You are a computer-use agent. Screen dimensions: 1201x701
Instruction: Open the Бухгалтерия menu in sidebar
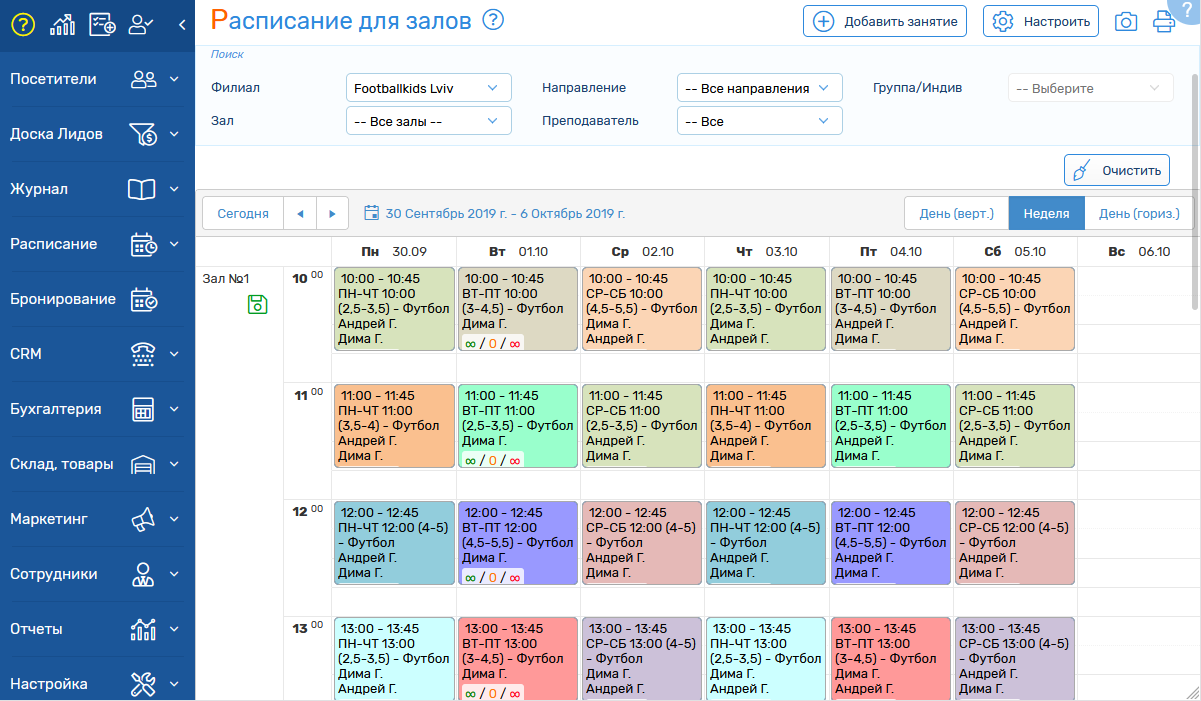pyautogui.click(x=97, y=409)
